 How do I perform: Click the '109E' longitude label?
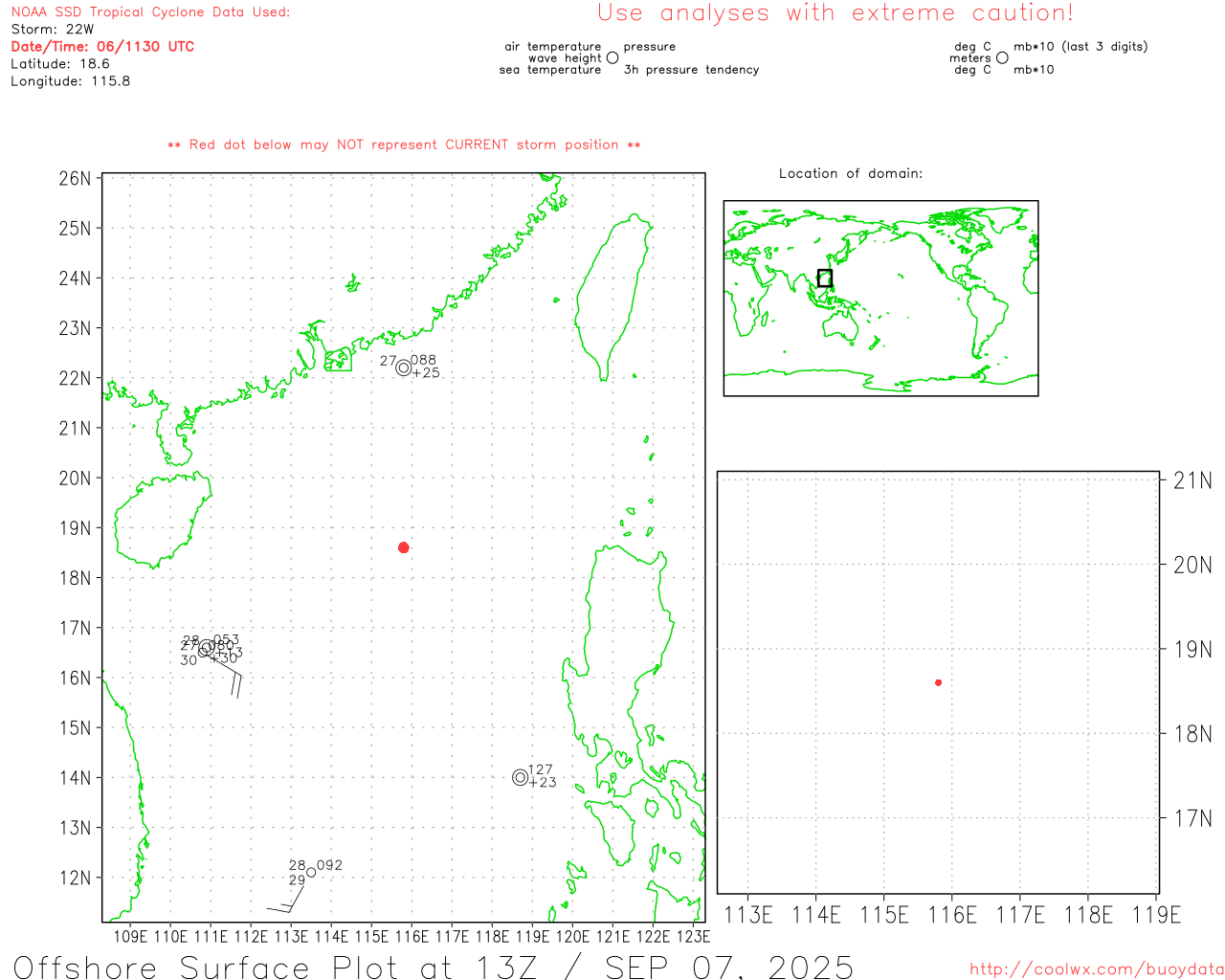pos(130,936)
